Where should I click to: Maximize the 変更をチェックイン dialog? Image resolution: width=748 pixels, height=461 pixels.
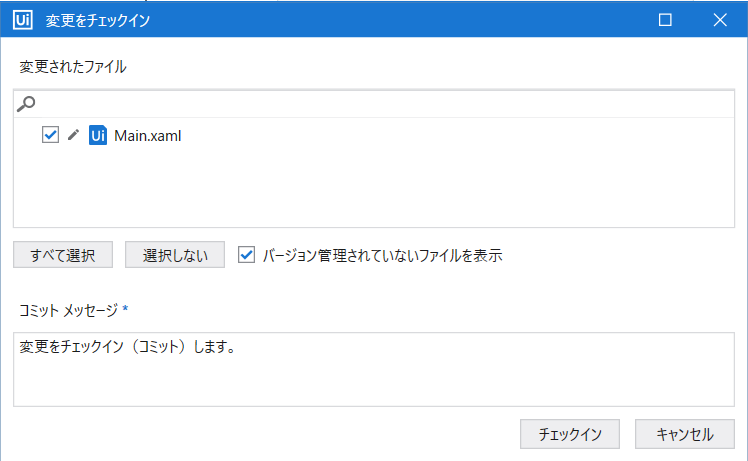click(665, 20)
